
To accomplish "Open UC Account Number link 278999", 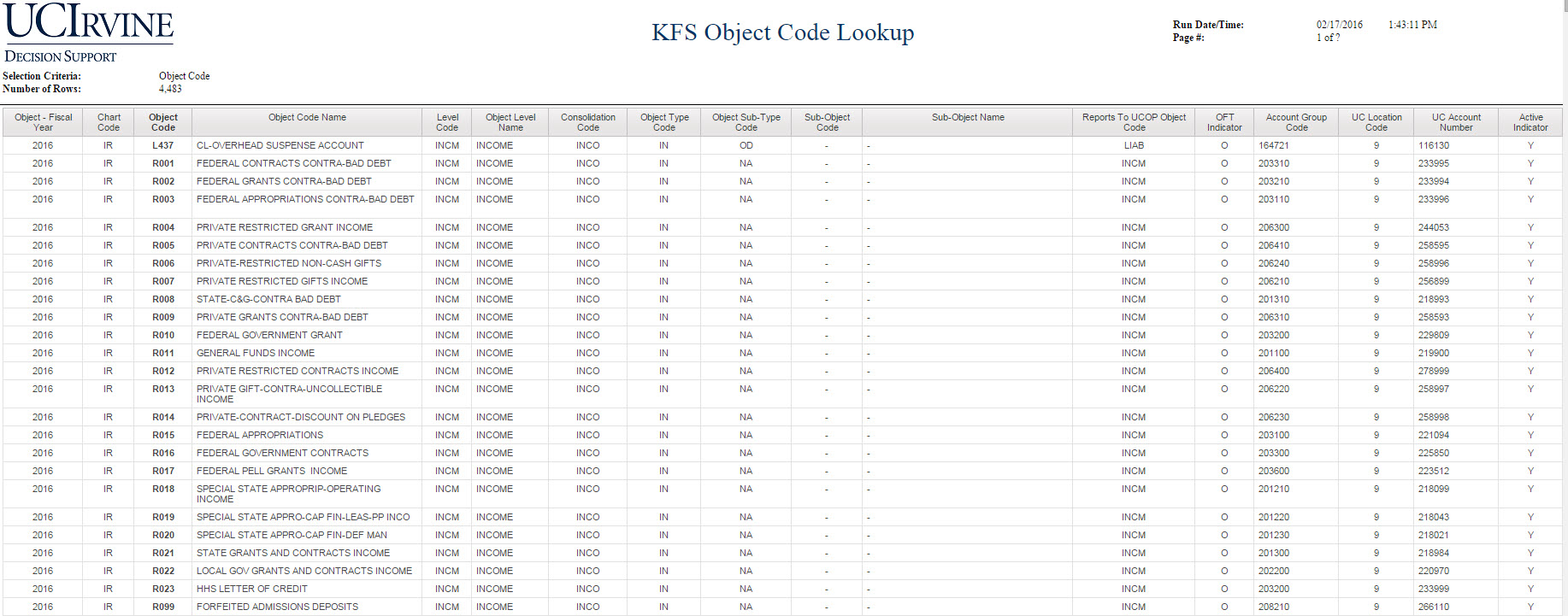I will [1434, 371].
